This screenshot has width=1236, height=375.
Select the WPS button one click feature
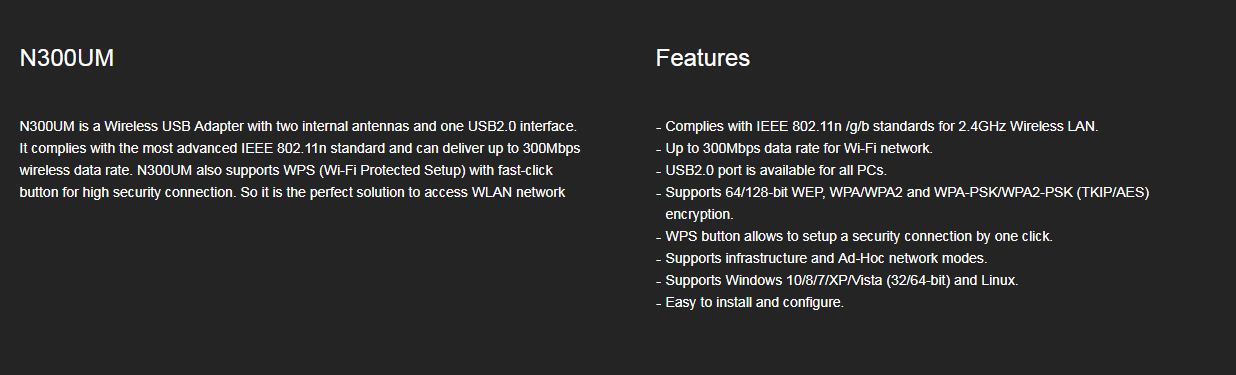[859, 236]
